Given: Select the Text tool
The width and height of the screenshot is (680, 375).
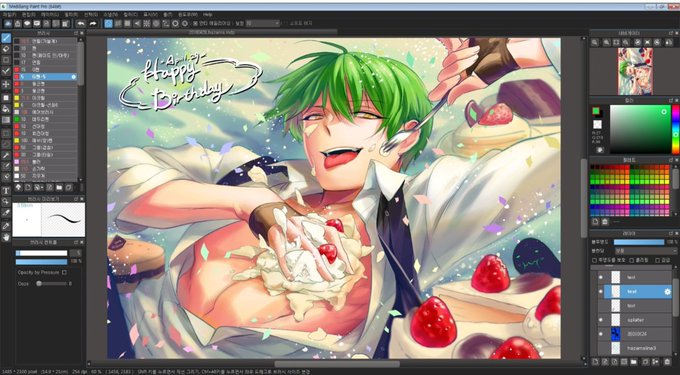Looking at the screenshot, I should click(x=6, y=190).
